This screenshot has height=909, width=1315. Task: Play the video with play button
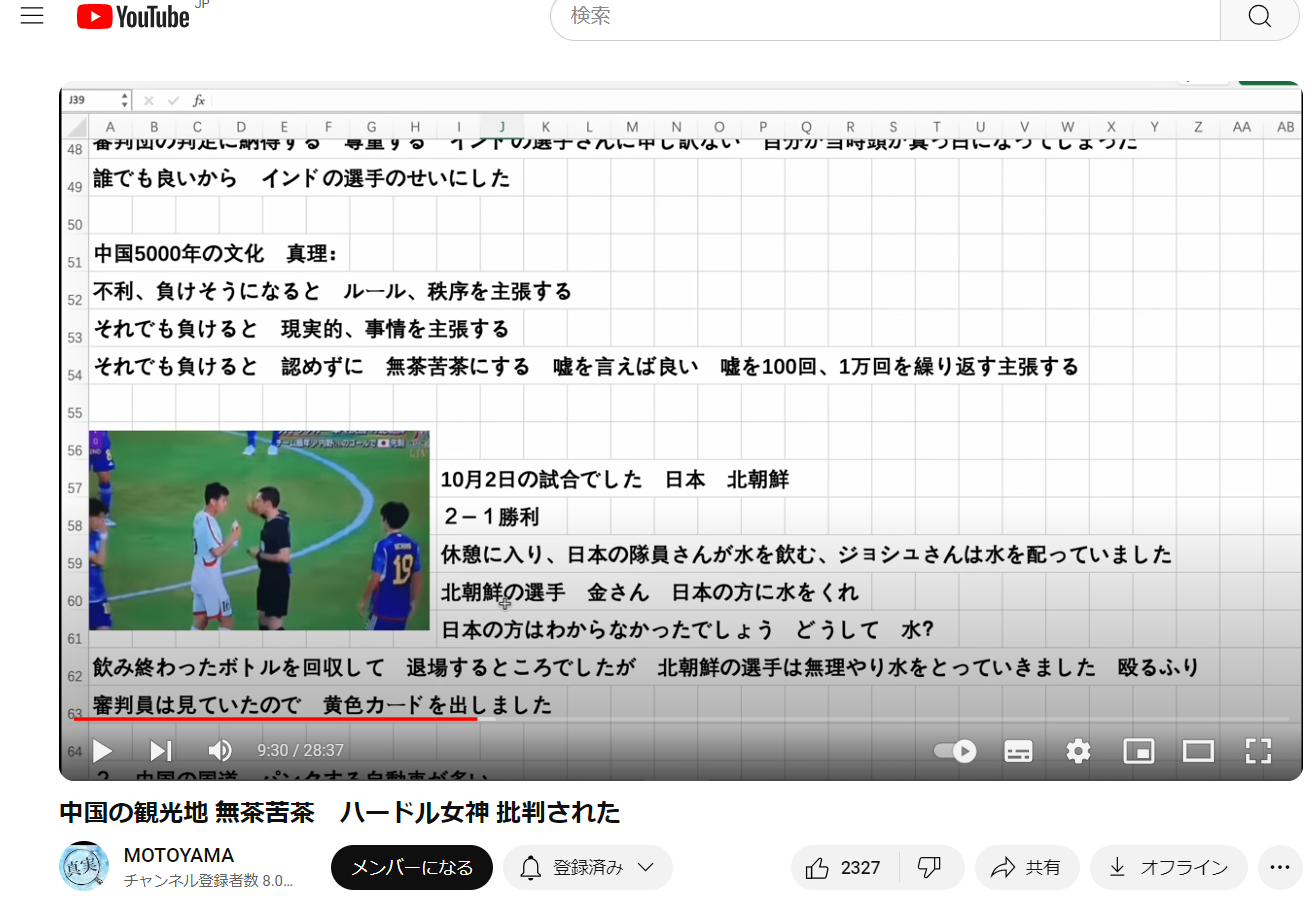[102, 751]
